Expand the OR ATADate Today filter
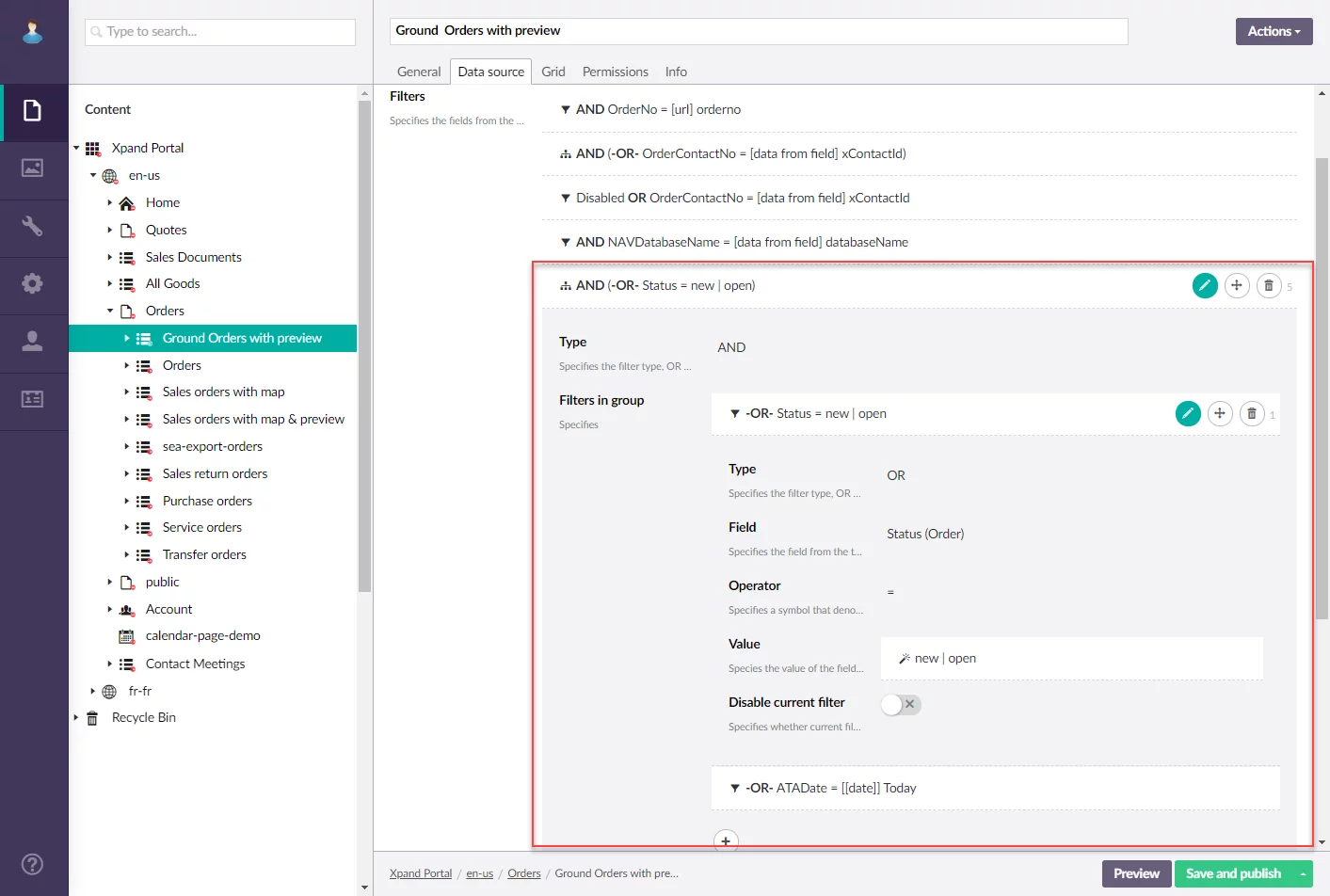1330x896 pixels. [735, 788]
